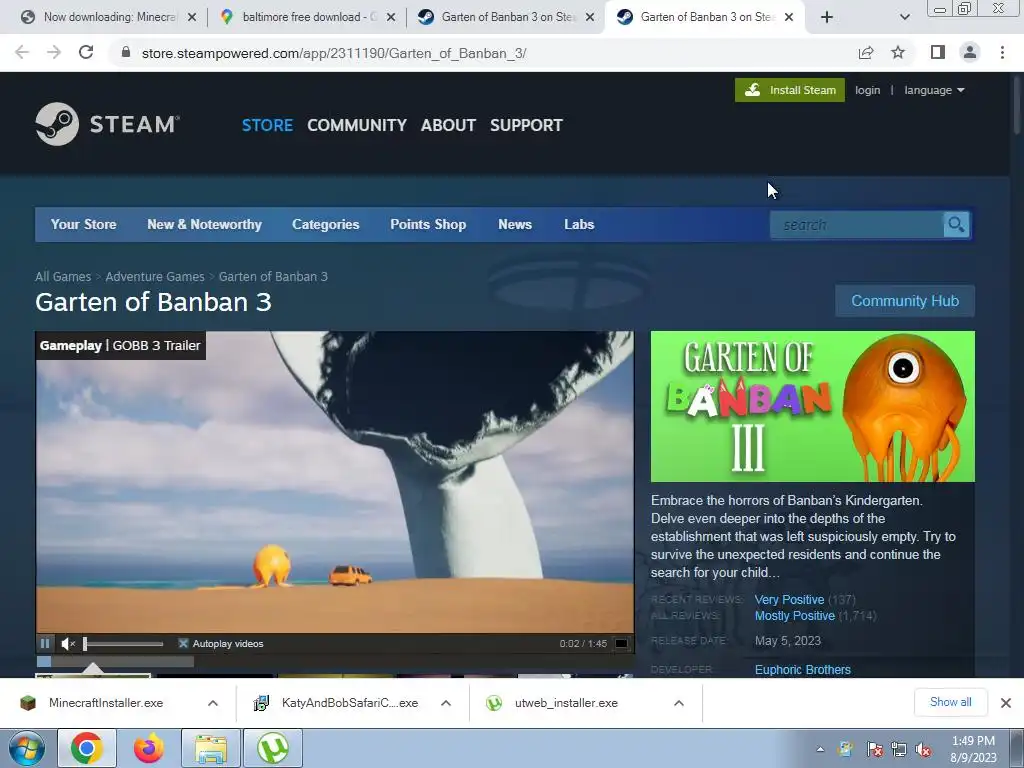Open News tab
Image resolution: width=1024 pixels, height=768 pixels.
click(x=515, y=224)
